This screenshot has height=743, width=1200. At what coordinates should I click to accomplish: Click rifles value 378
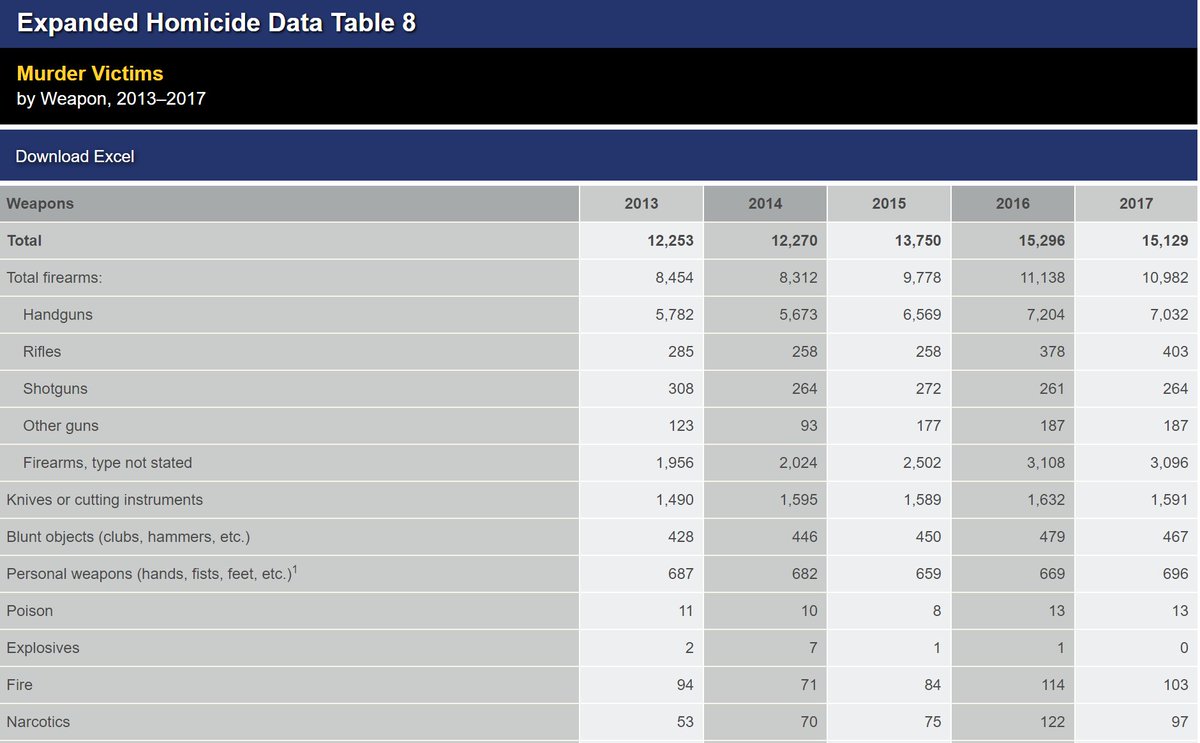coord(1053,351)
